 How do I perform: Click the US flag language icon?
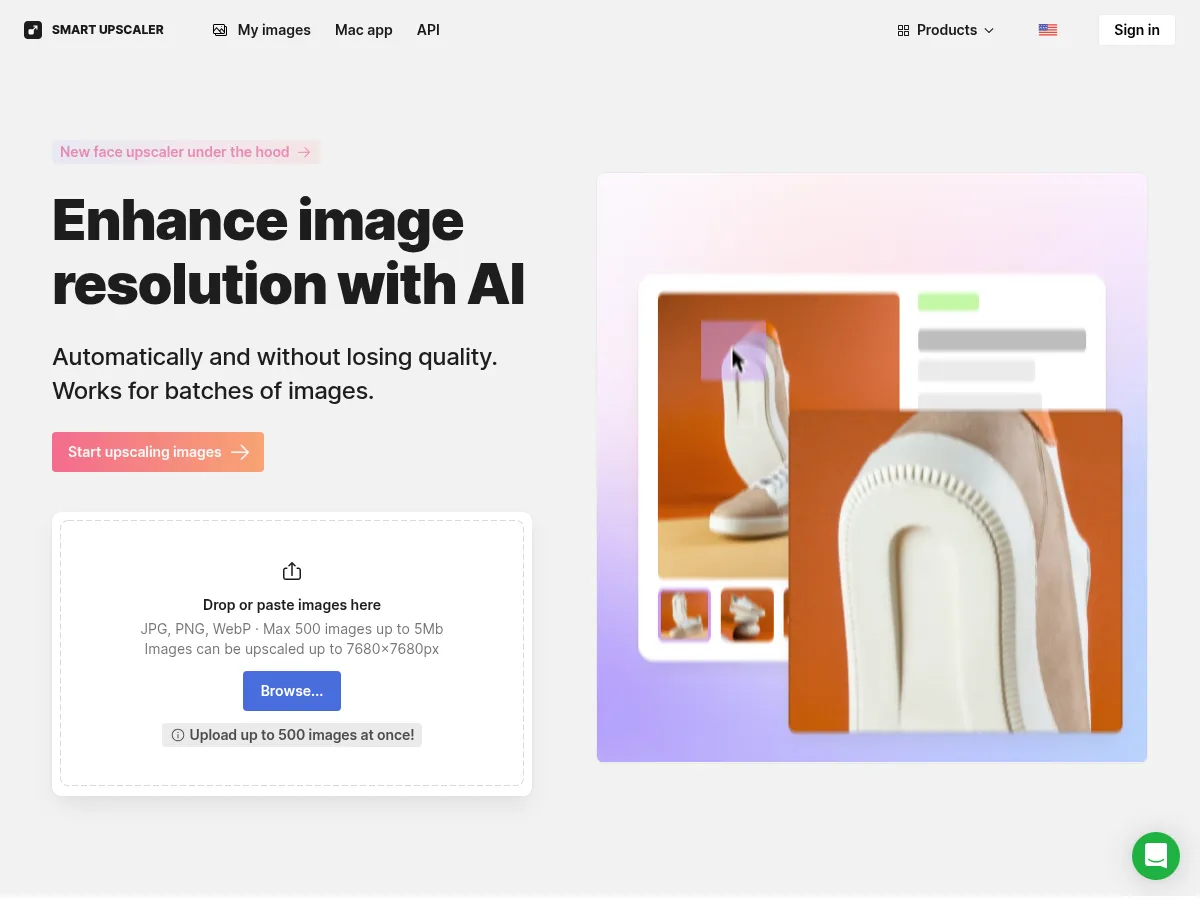coord(1048,30)
